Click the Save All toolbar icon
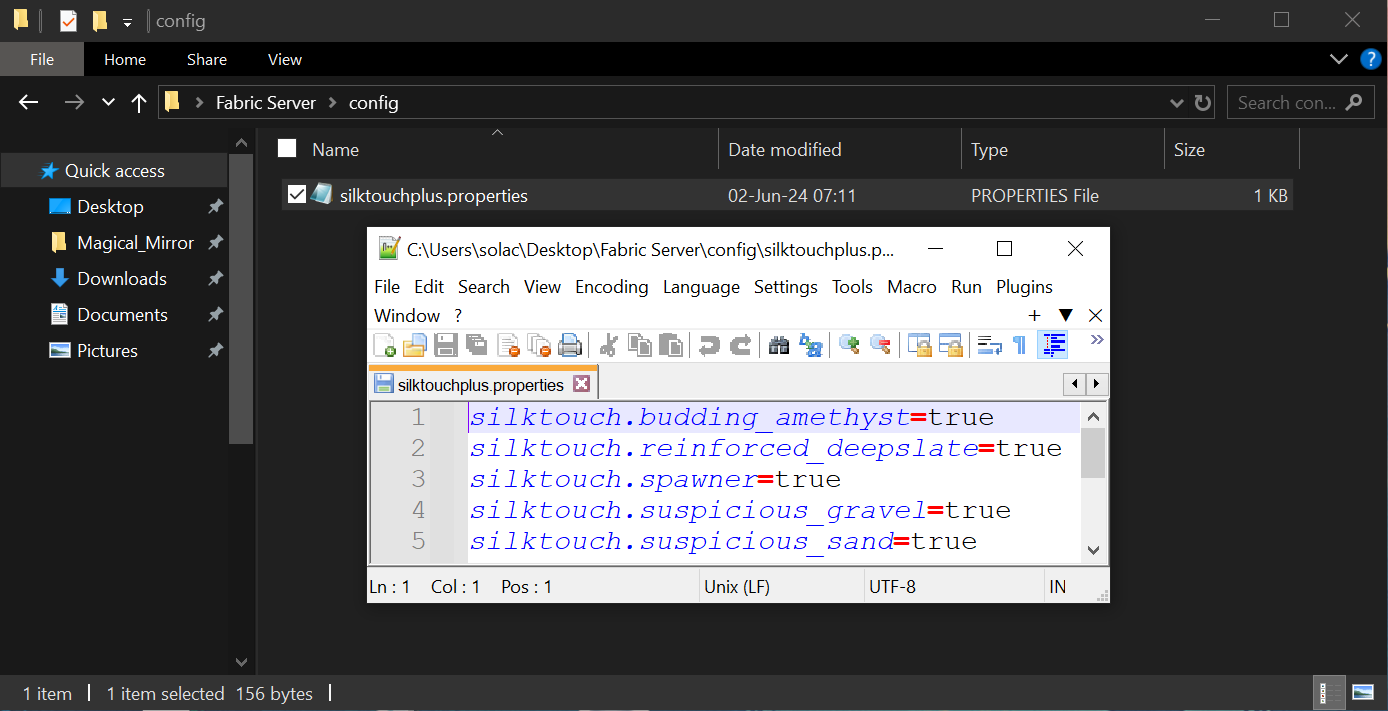The width and height of the screenshot is (1388, 711). [x=477, y=345]
